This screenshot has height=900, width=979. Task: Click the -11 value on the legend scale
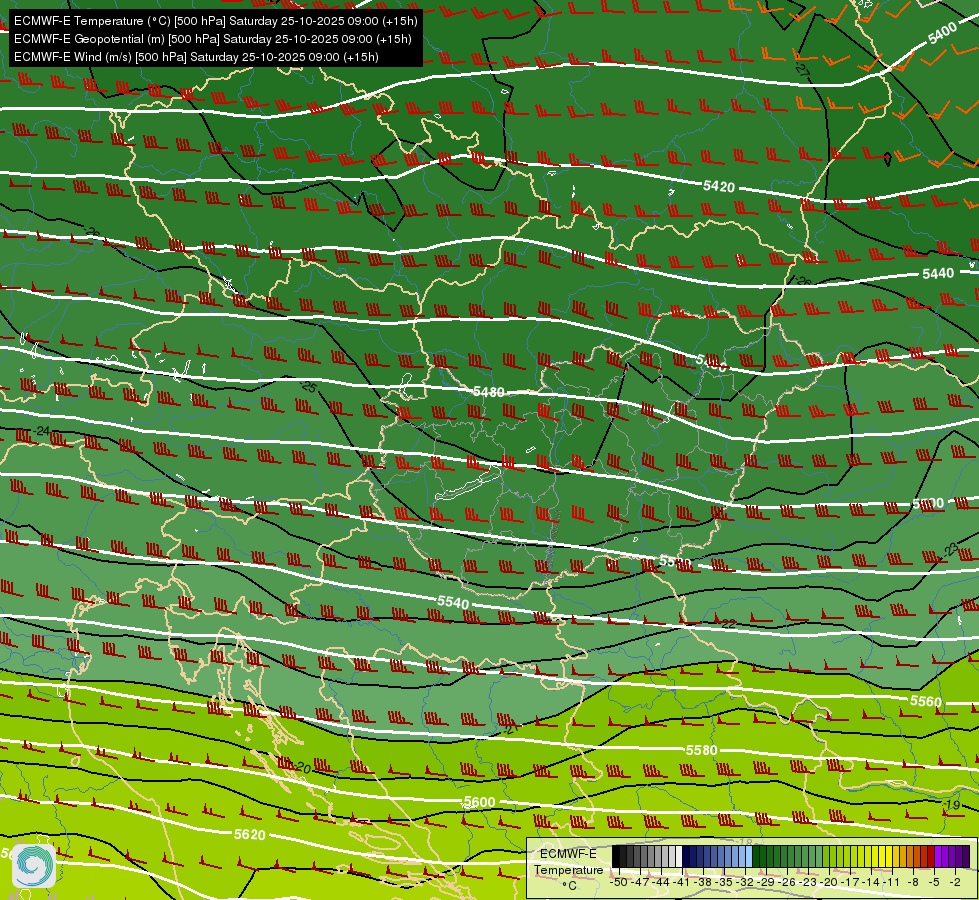pos(892,882)
